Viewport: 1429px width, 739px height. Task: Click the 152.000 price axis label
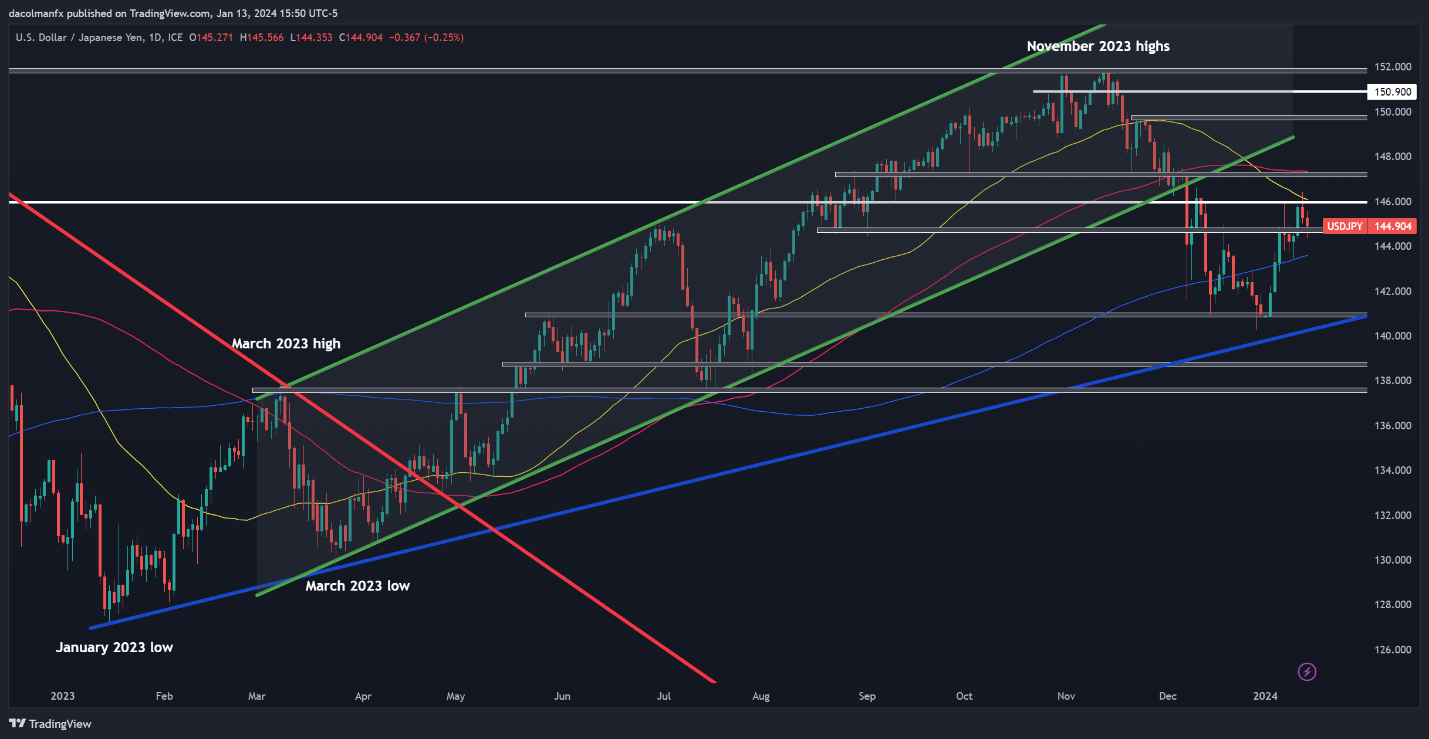[1392, 67]
